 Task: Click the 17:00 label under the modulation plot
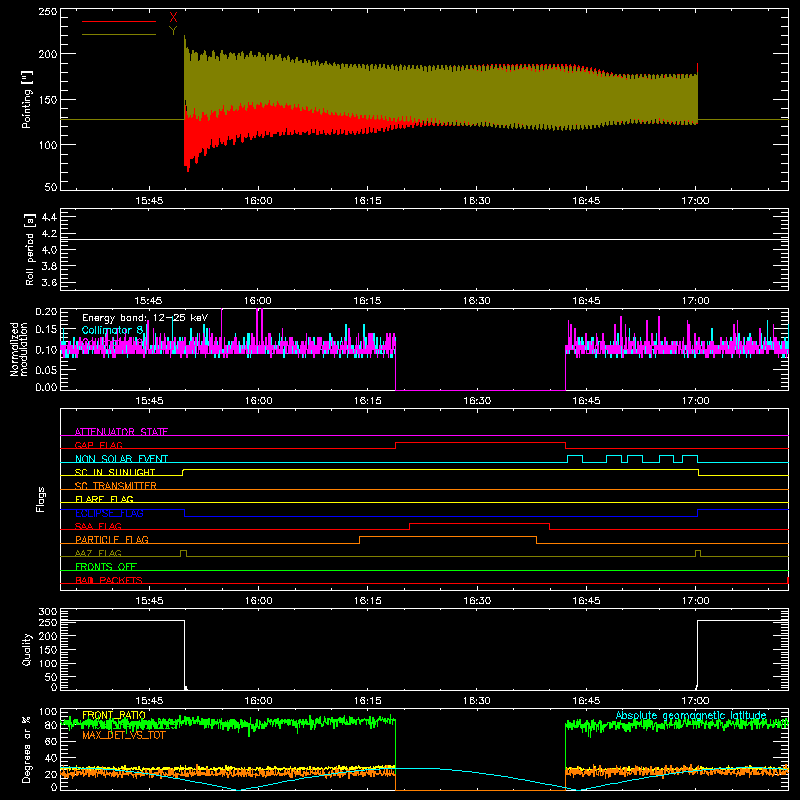[x=695, y=401]
